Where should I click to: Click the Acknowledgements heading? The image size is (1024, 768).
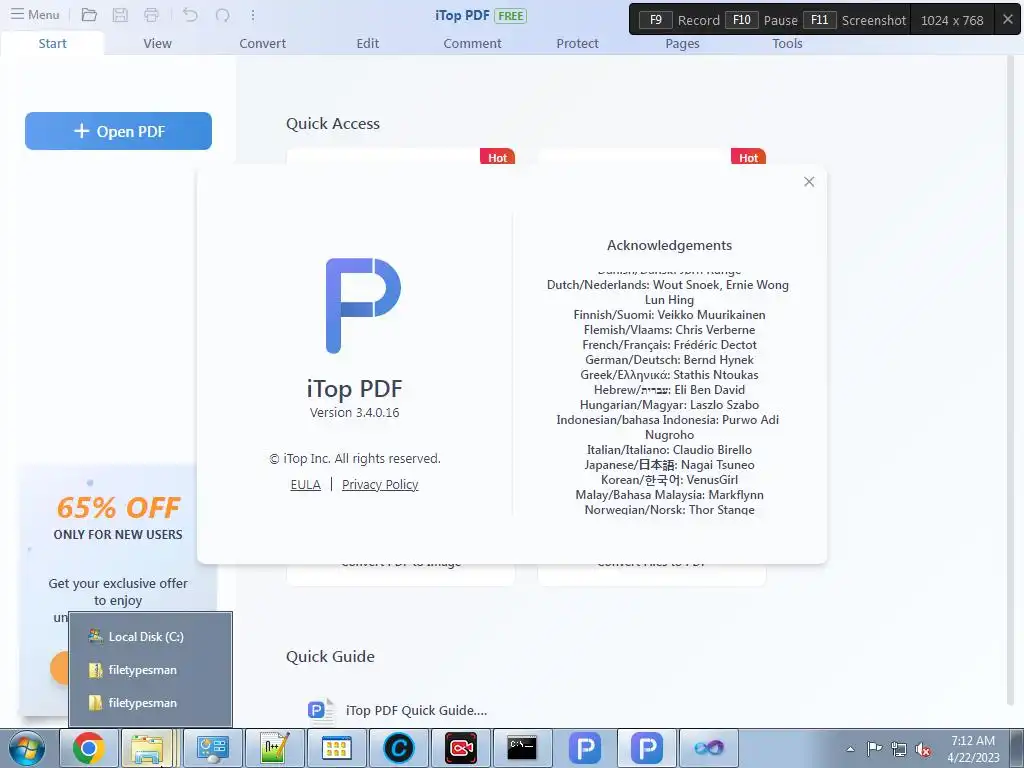(669, 246)
